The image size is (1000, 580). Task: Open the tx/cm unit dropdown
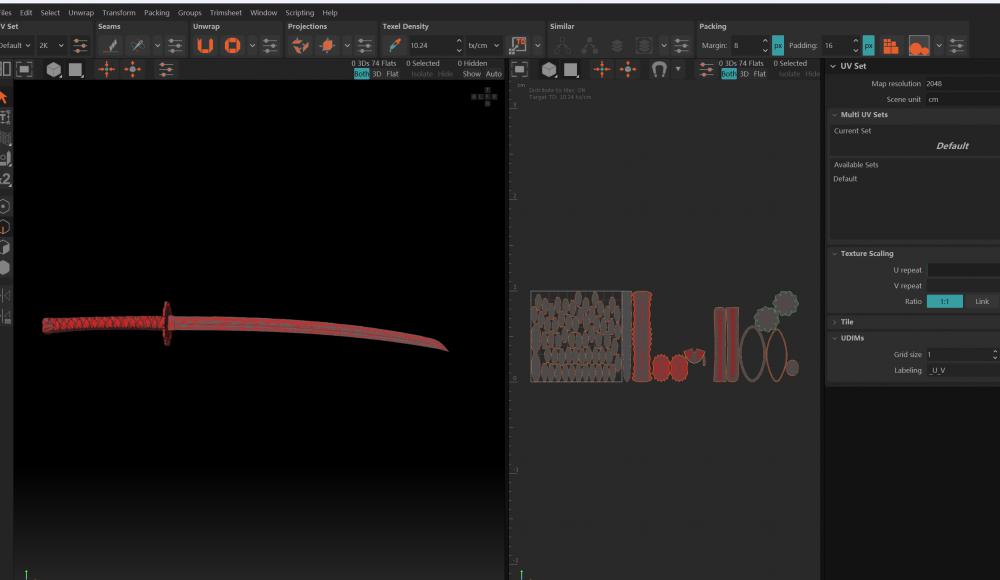coord(484,45)
